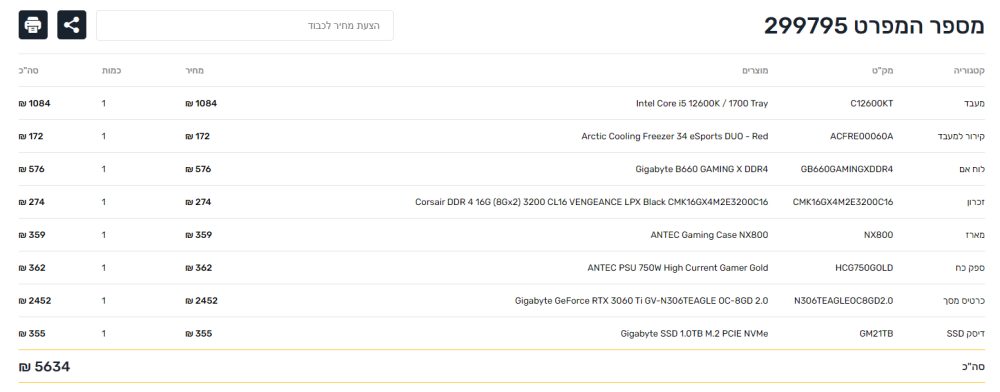Select the Corsair VENGEANCE LPX memory product

pyautogui.click(x=592, y=202)
